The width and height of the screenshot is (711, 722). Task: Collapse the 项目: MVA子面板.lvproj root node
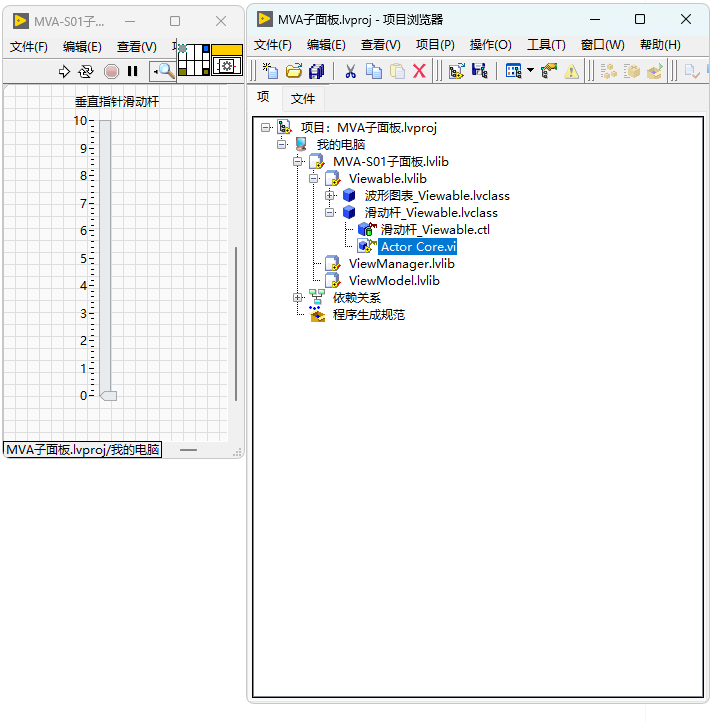(266, 128)
